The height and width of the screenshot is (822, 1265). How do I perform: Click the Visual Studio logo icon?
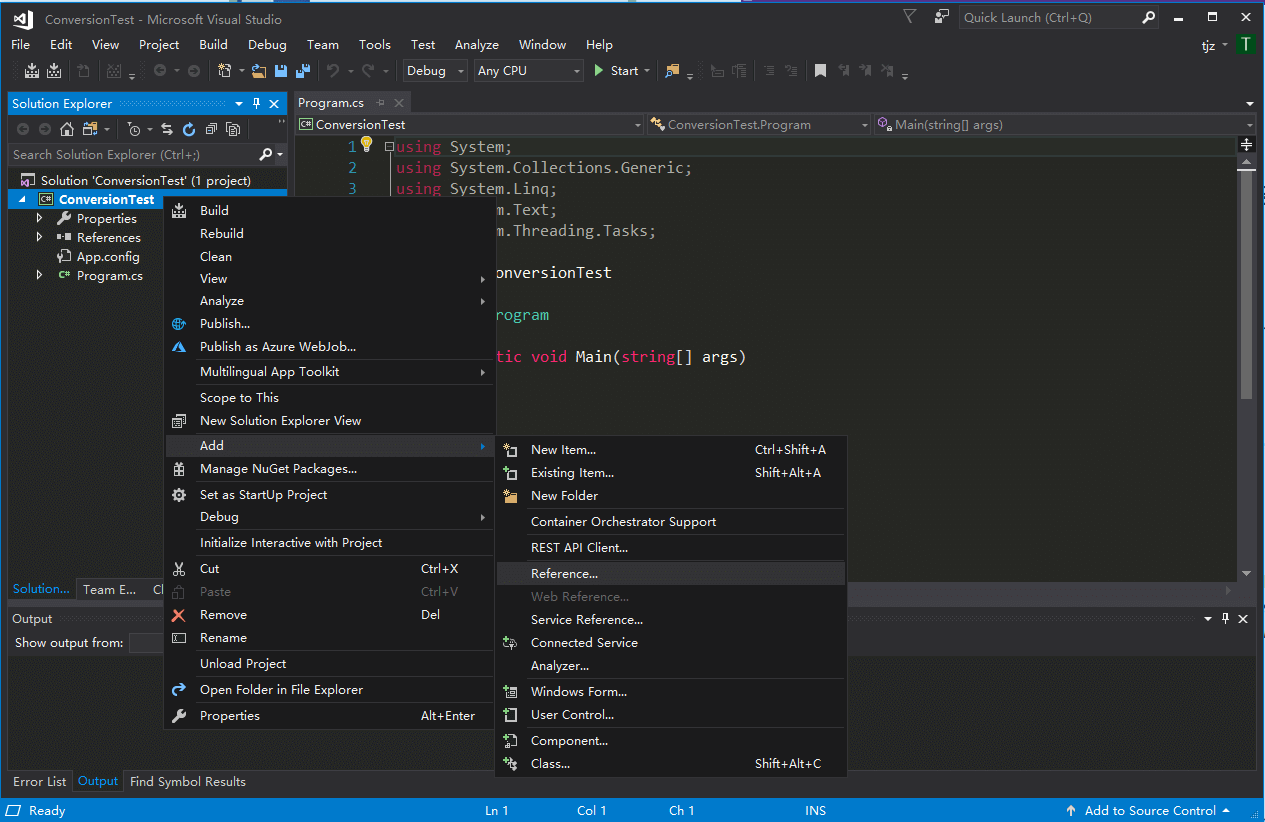pyautogui.click(x=23, y=19)
